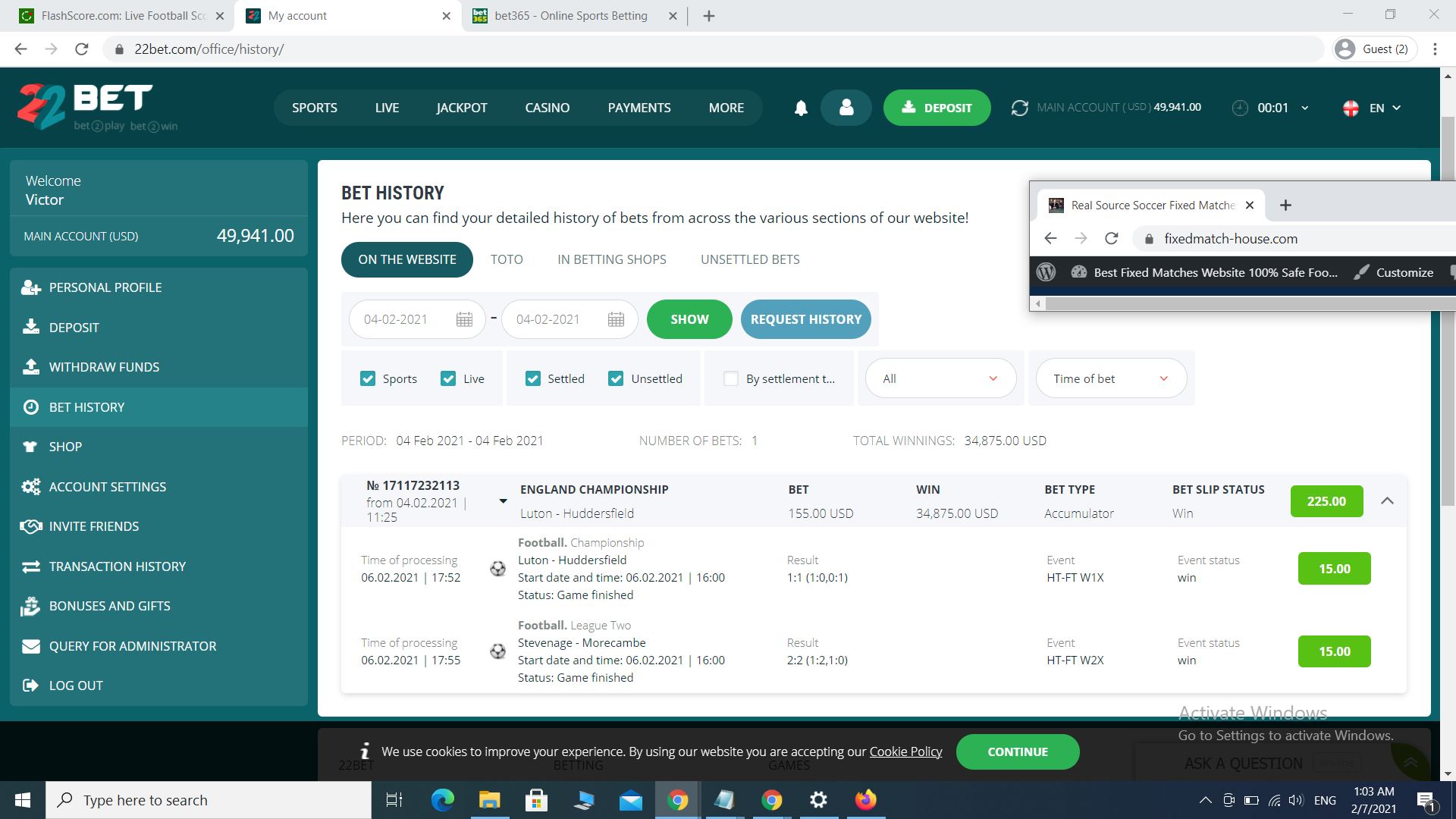Click the 22BET logo
Viewport: 1456px width, 819px height.
pyautogui.click(x=97, y=107)
